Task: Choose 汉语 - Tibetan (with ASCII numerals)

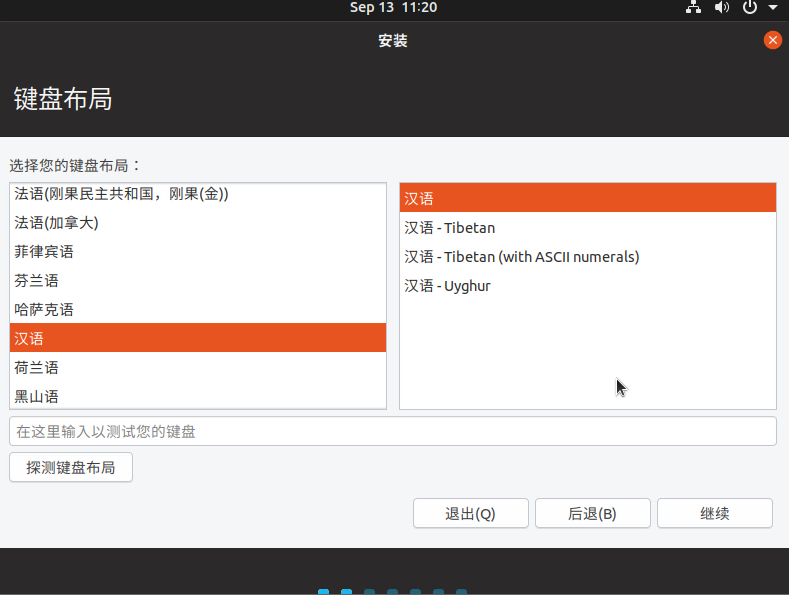Action: tap(588, 257)
